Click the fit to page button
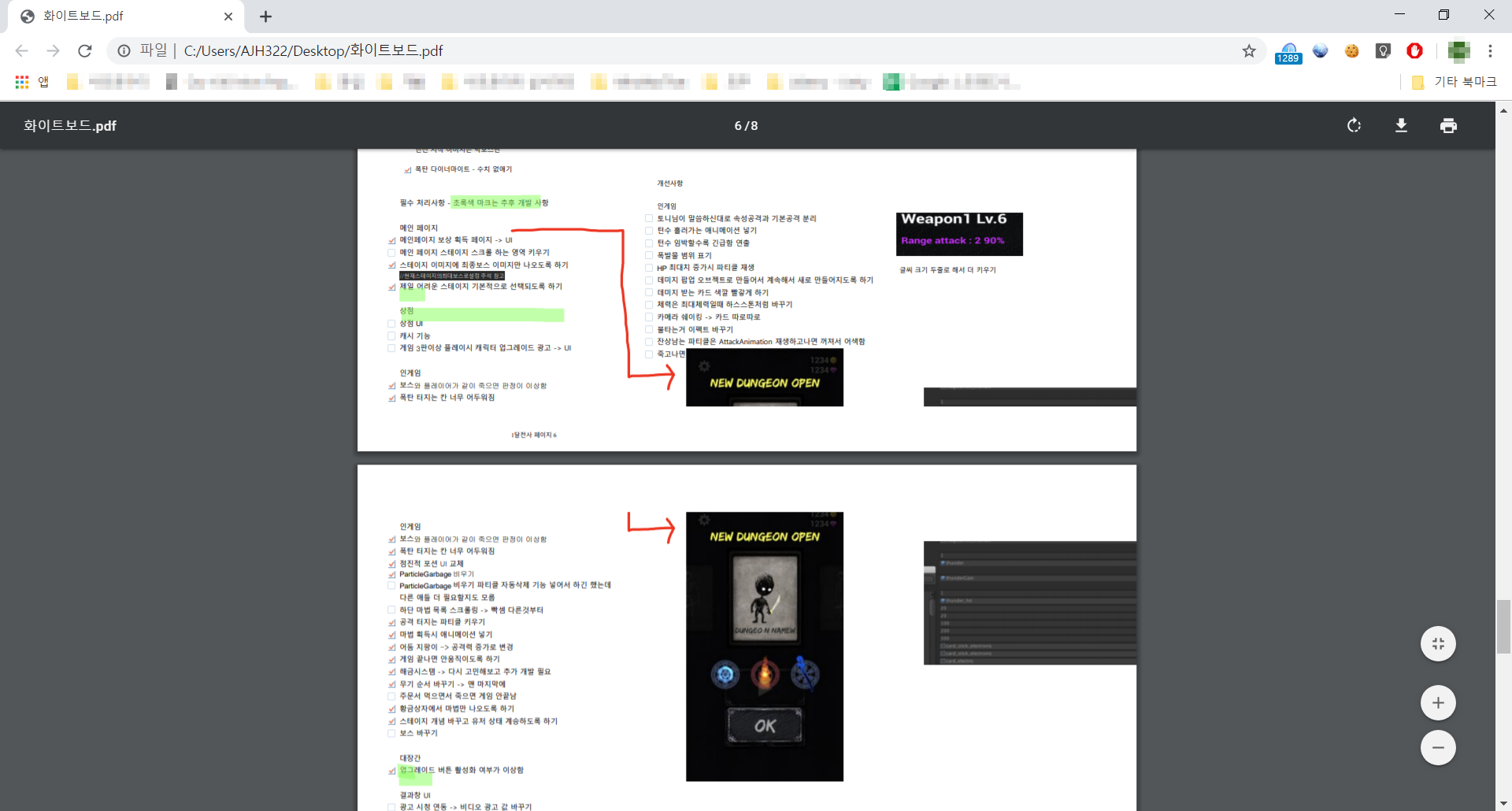The image size is (1512, 811). (x=1438, y=644)
